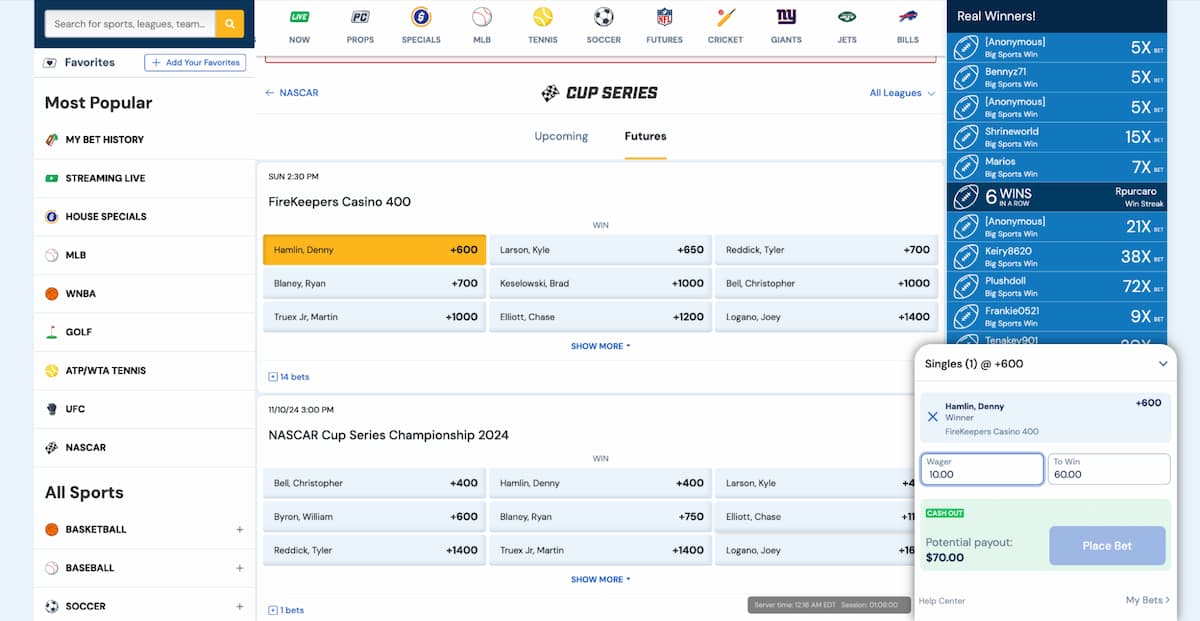Select Byron, William +600 odds
This screenshot has height=621, width=1200.
(374, 517)
